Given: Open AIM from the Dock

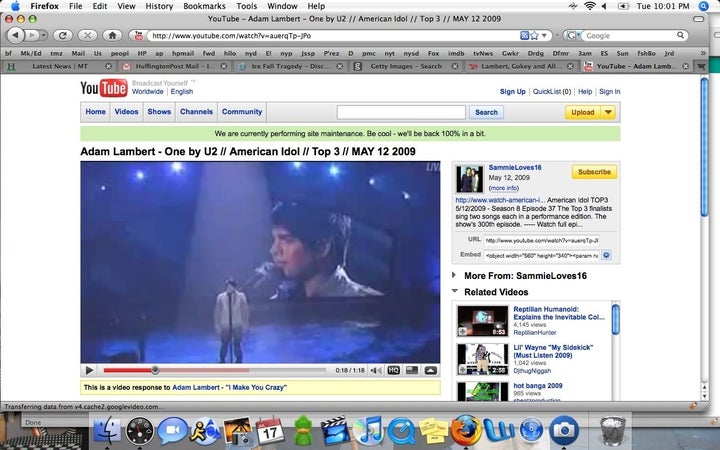Looking at the screenshot, I should pyautogui.click(x=205, y=431).
